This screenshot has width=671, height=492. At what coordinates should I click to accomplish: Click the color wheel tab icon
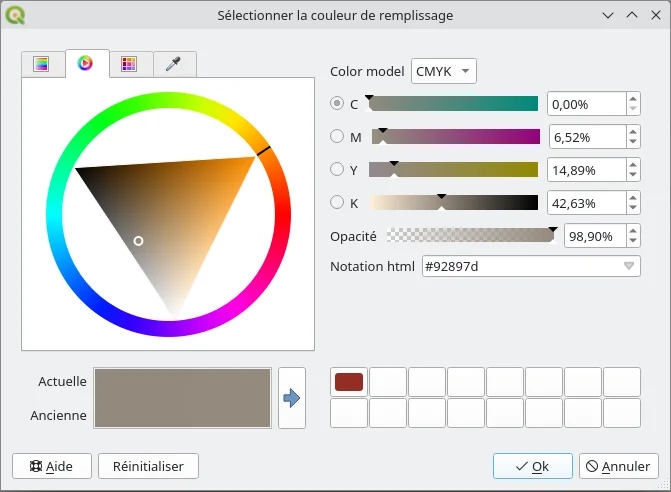(85, 64)
